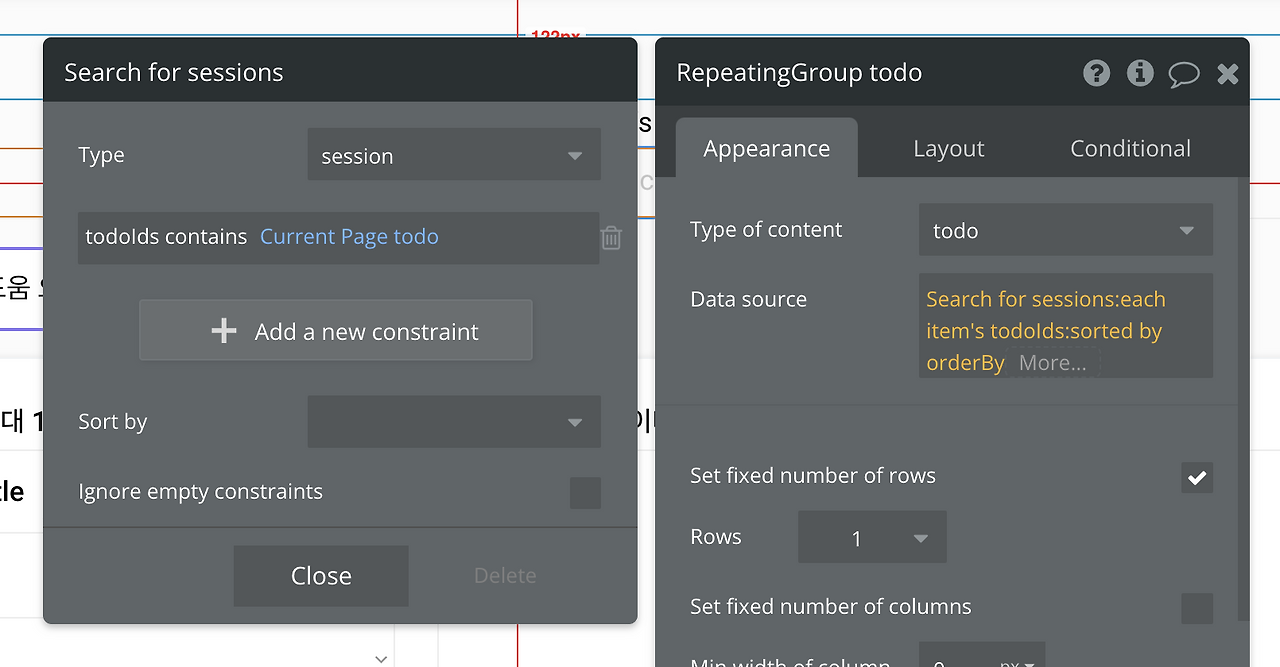Viewport: 1280px width, 667px height.
Task: Delete the todoIds constraint with trash icon
Action: pyautogui.click(x=611, y=238)
